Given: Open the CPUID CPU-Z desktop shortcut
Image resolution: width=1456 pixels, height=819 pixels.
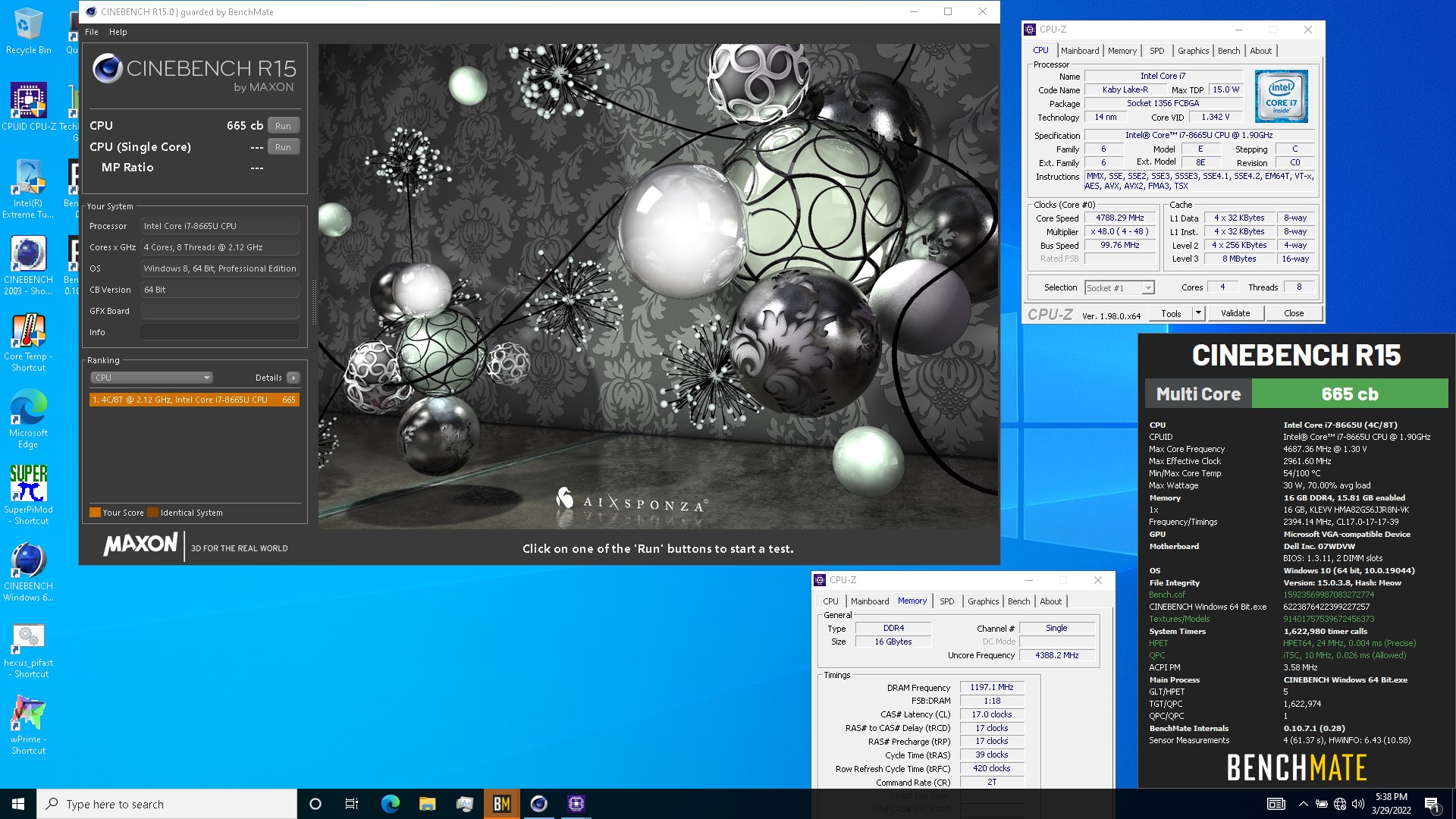Looking at the screenshot, I should coord(28,106).
